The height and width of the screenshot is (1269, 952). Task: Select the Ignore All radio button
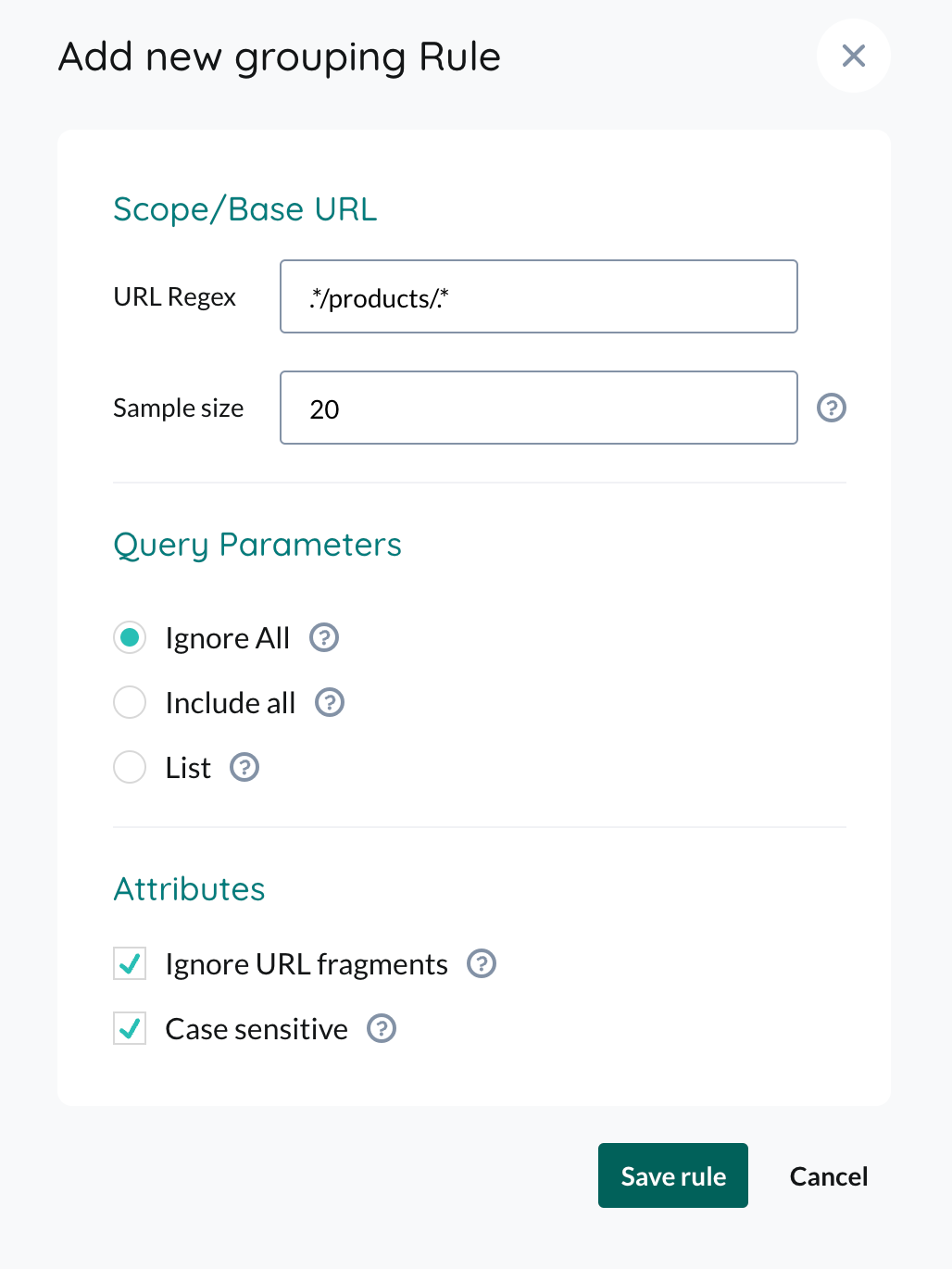[x=130, y=637]
